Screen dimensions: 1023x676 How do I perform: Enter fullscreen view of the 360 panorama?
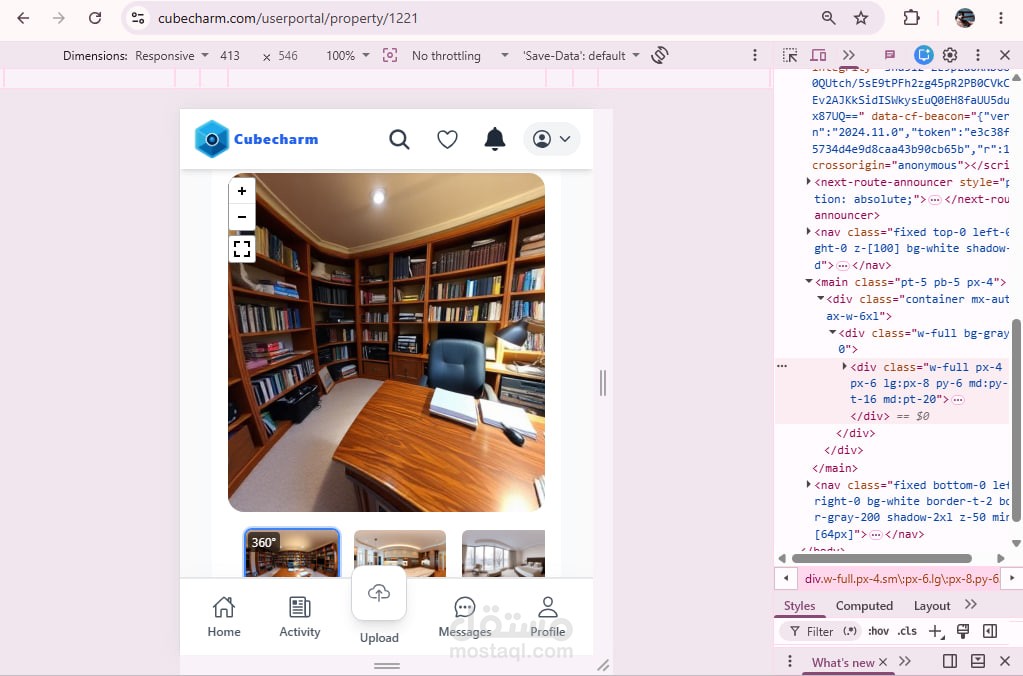pos(242,249)
